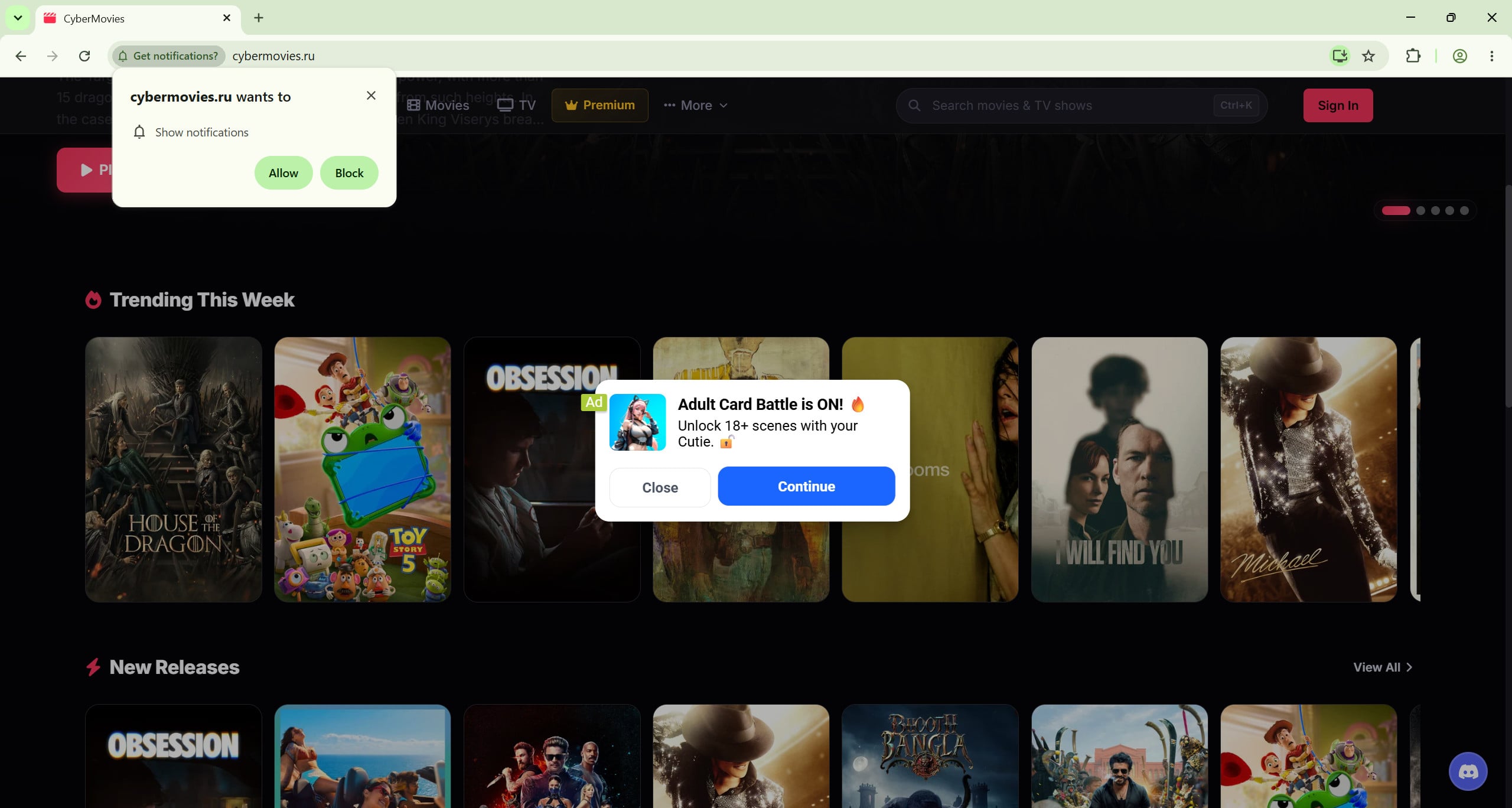Image resolution: width=1512 pixels, height=808 pixels.
Task: Open Obsession poster under New Releases
Action: coord(174,757)
